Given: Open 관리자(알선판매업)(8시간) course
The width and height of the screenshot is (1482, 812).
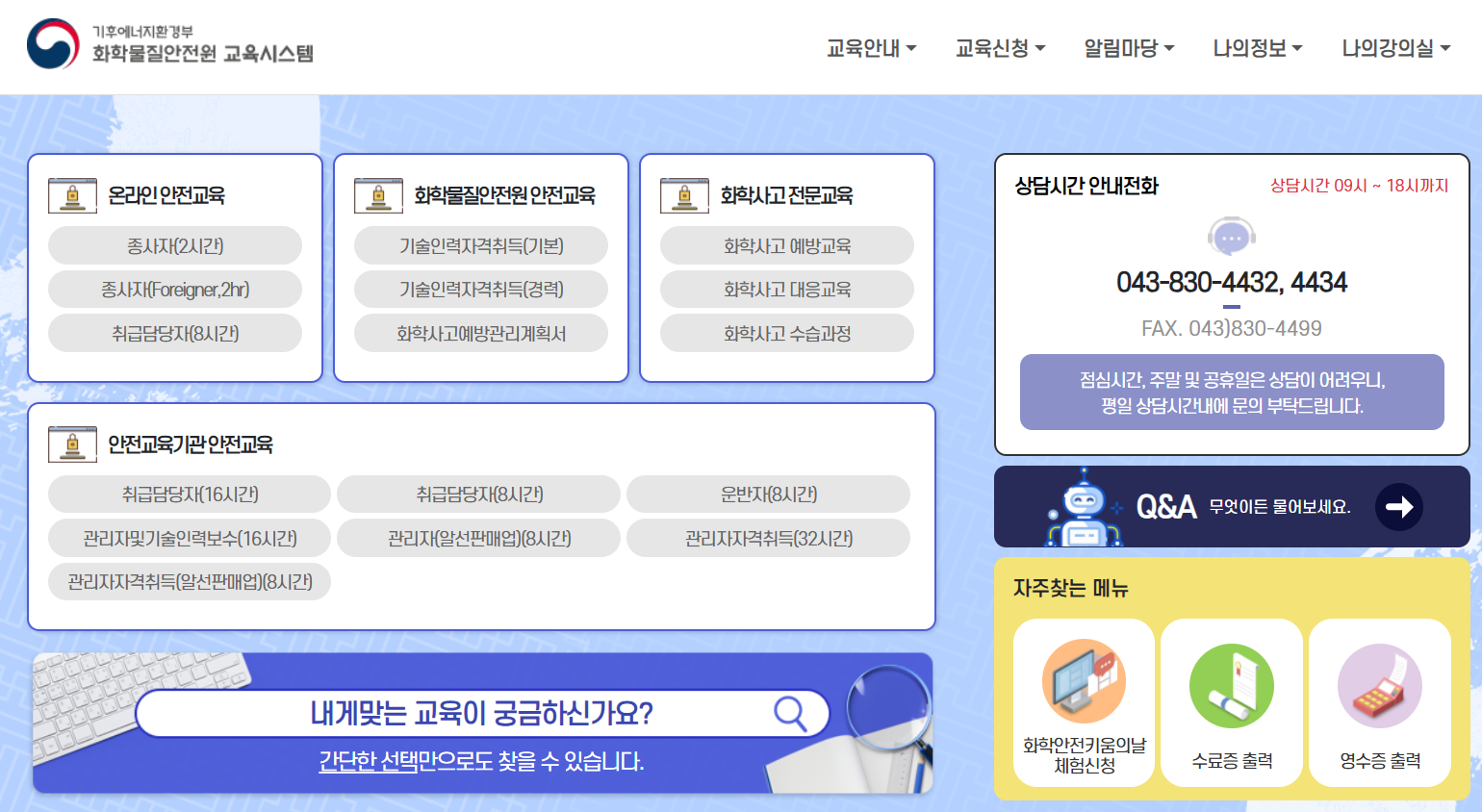Looking at the screenshot, I should click(x=479, y=538).
